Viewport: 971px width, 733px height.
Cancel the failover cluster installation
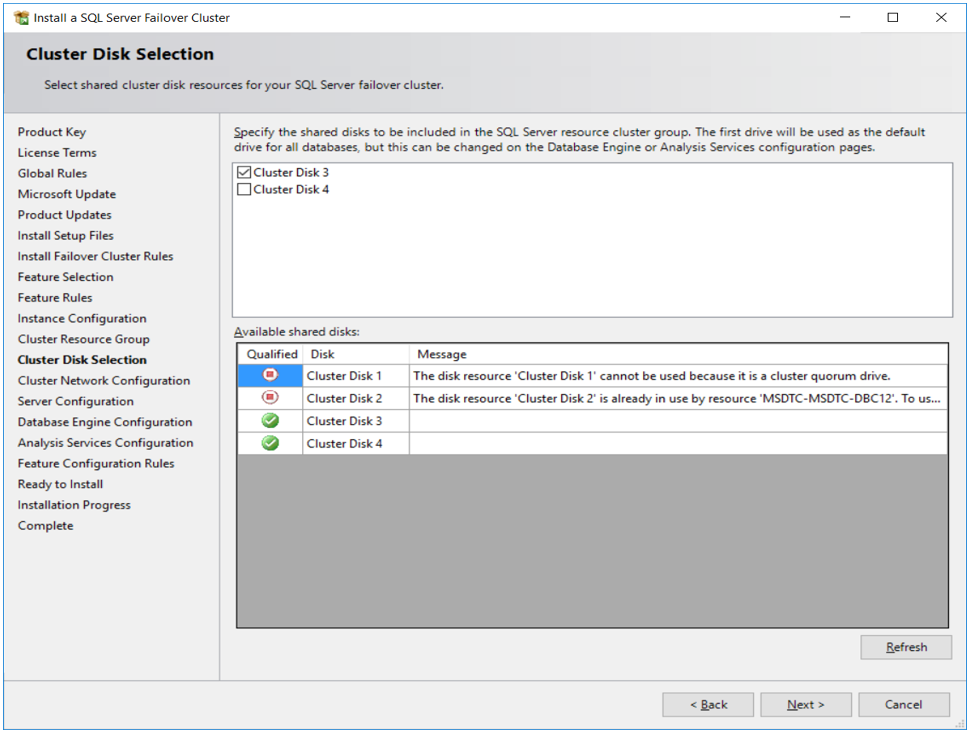[904, 705]
